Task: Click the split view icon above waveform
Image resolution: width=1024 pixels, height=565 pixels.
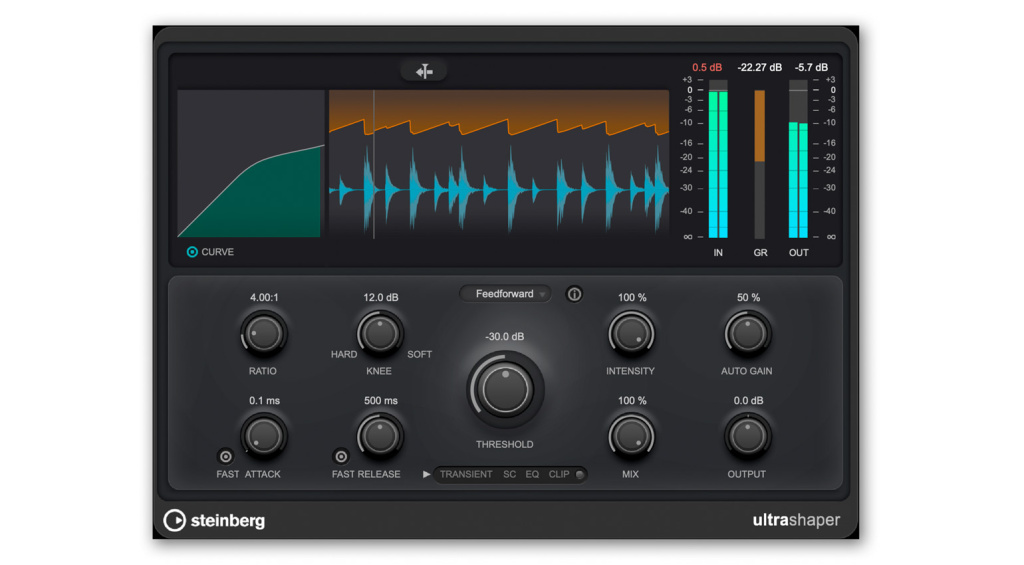Action: click(424, 72)
